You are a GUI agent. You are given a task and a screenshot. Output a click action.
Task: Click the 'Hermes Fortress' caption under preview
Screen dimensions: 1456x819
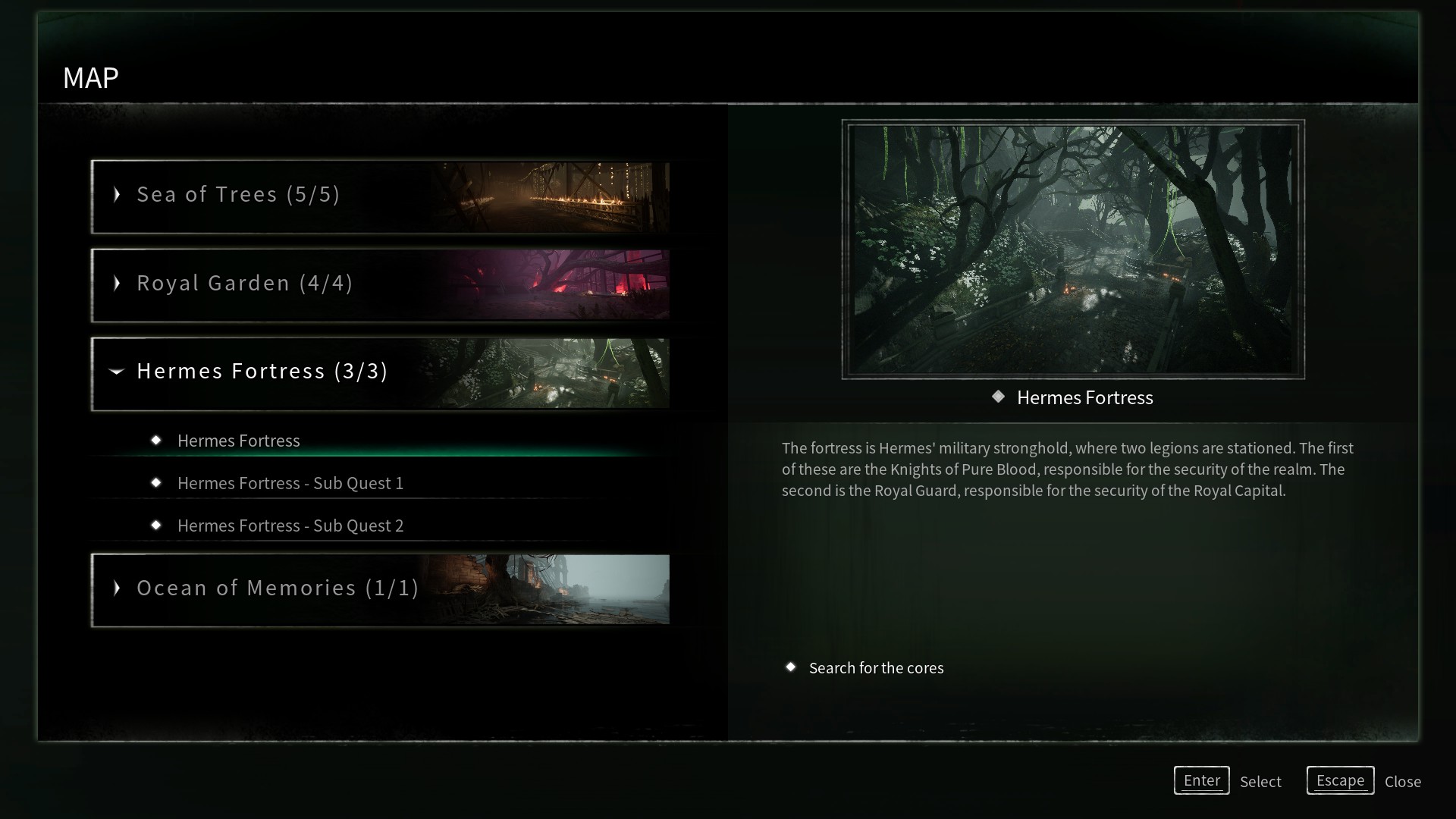[x=1084, y=397]
